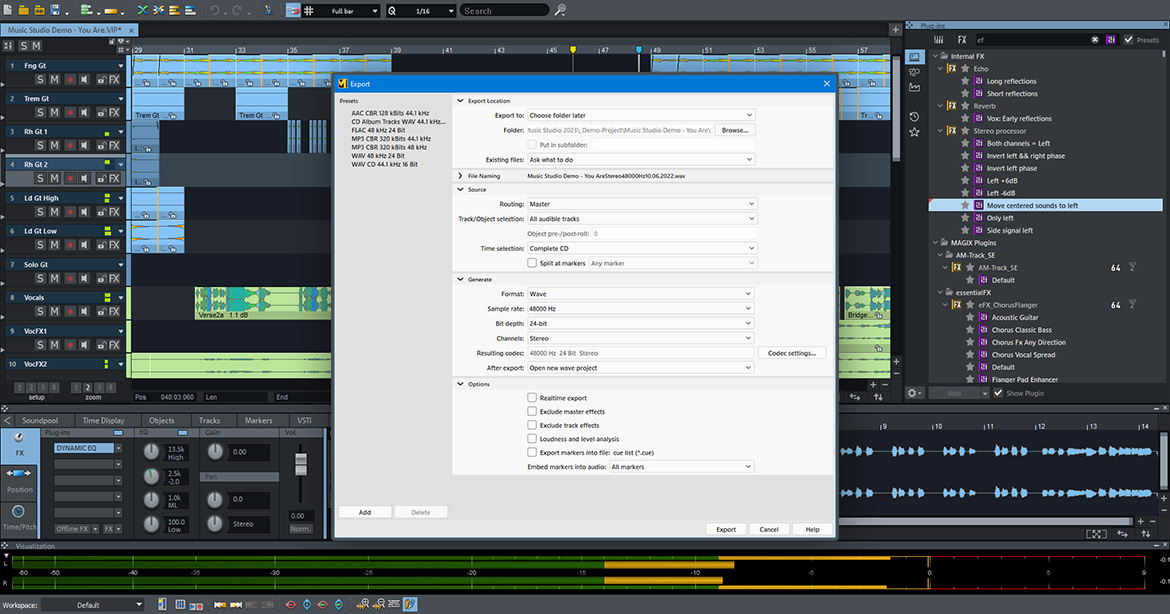The height and width of the screenshot is (614, 1170).
Task: Collapse the Options section in Export dialog
Action: coord(460,384)
